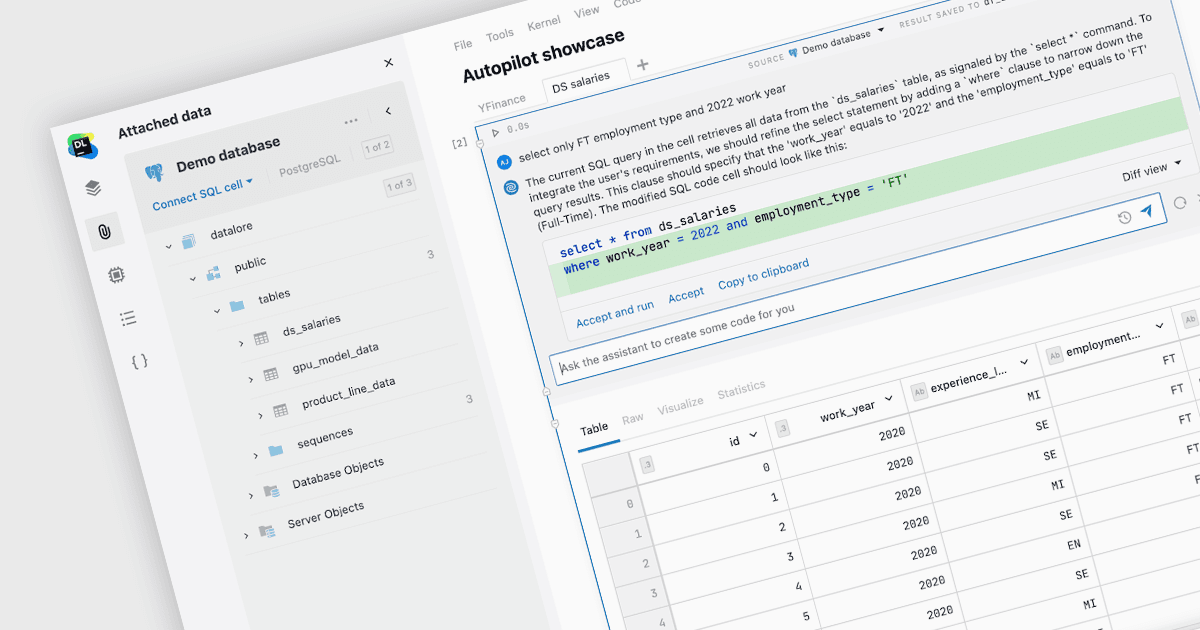1200x630 pixels.
Task: Click the tables folder icon
Action: [237, 305]
